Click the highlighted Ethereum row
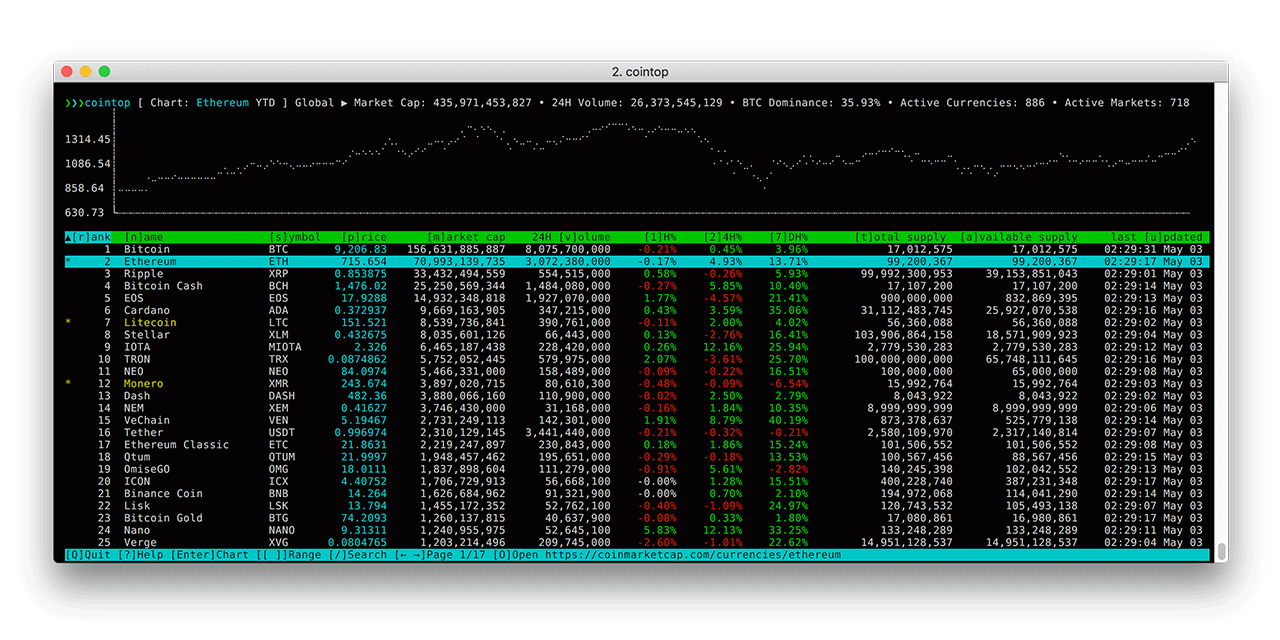This screenshot has height=640, width=1280. coord(300,261)
